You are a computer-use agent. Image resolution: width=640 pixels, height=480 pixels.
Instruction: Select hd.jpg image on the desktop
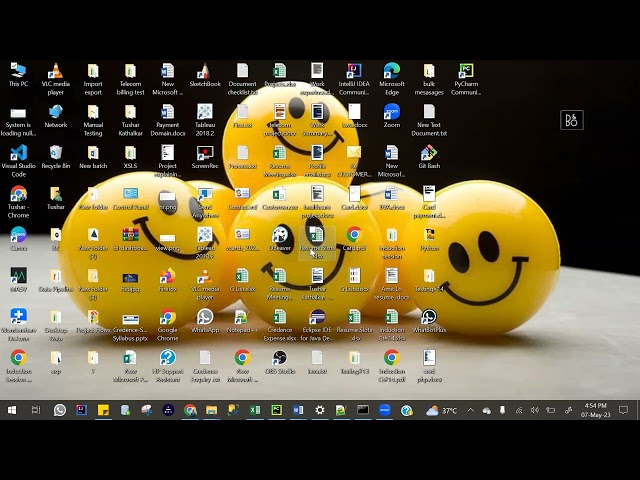click(x=131, y=280)
